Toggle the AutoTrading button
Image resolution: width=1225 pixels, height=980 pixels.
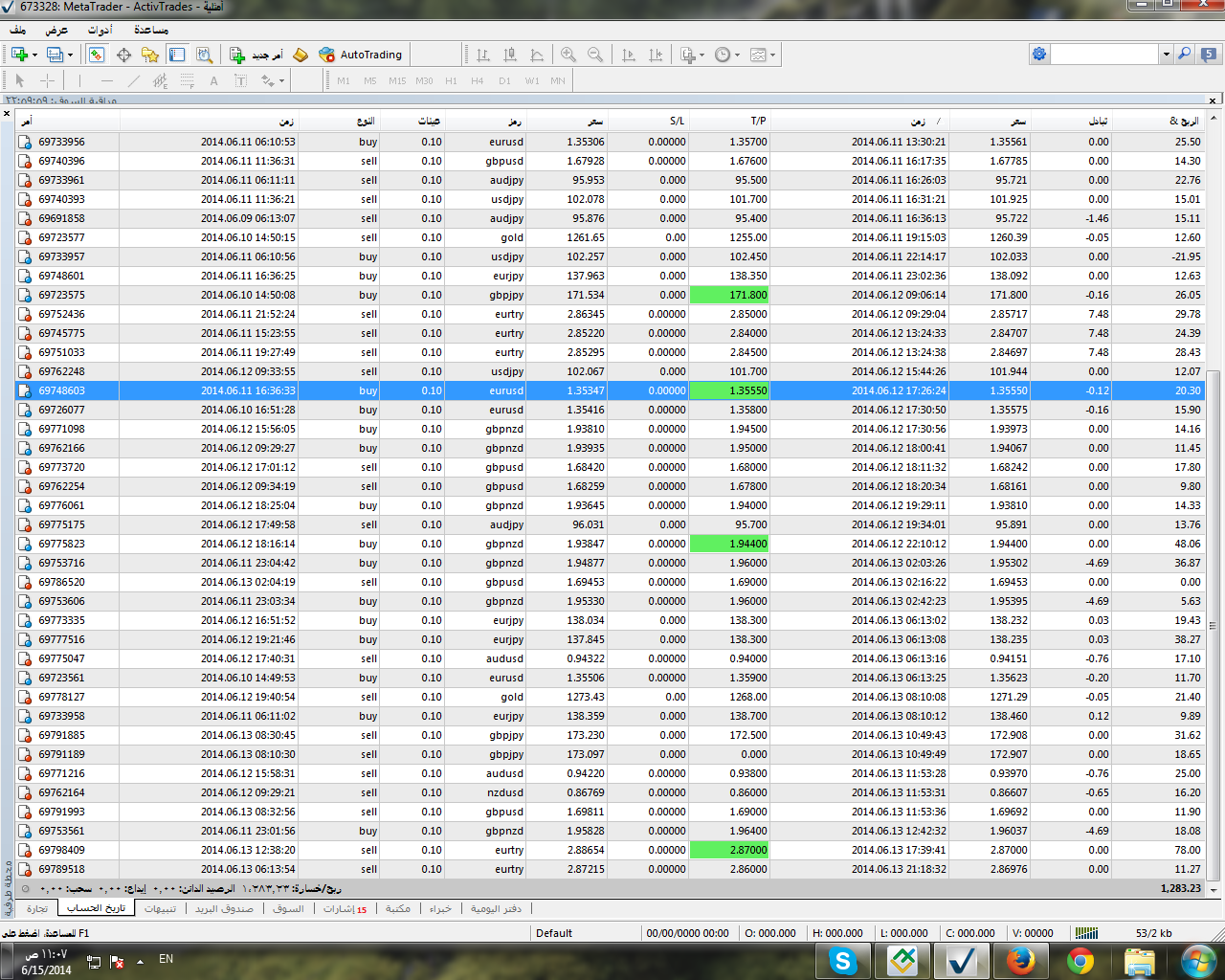(x=361, y=55)
